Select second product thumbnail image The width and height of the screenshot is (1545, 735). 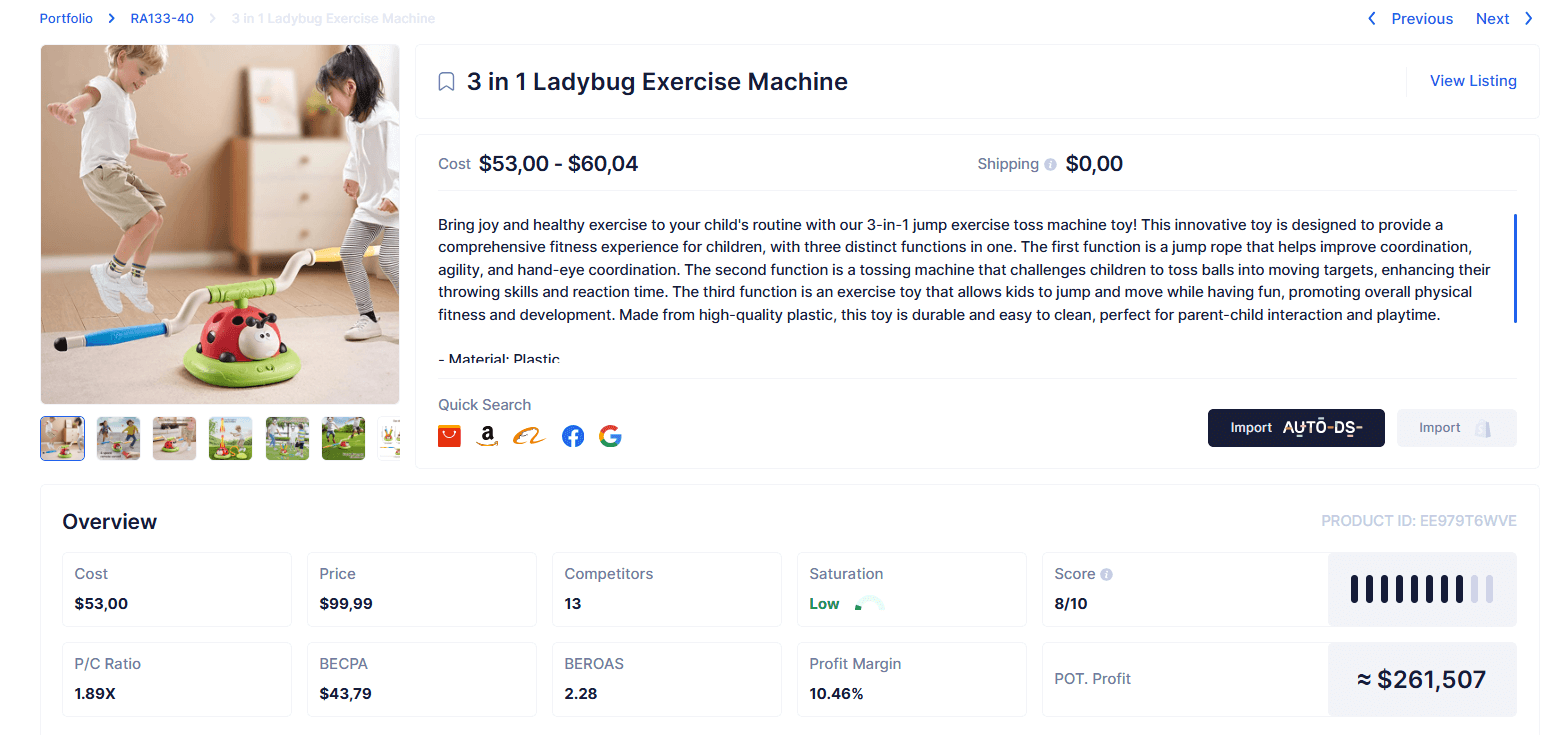[x=118, y=439]
